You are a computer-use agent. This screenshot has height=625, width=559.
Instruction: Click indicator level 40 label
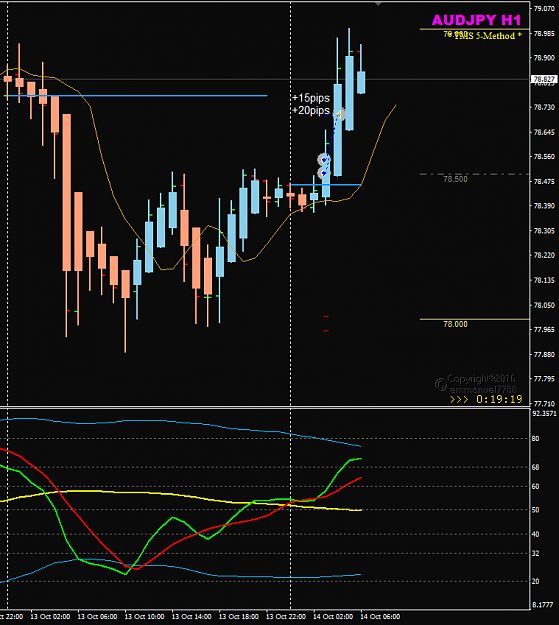535,534
